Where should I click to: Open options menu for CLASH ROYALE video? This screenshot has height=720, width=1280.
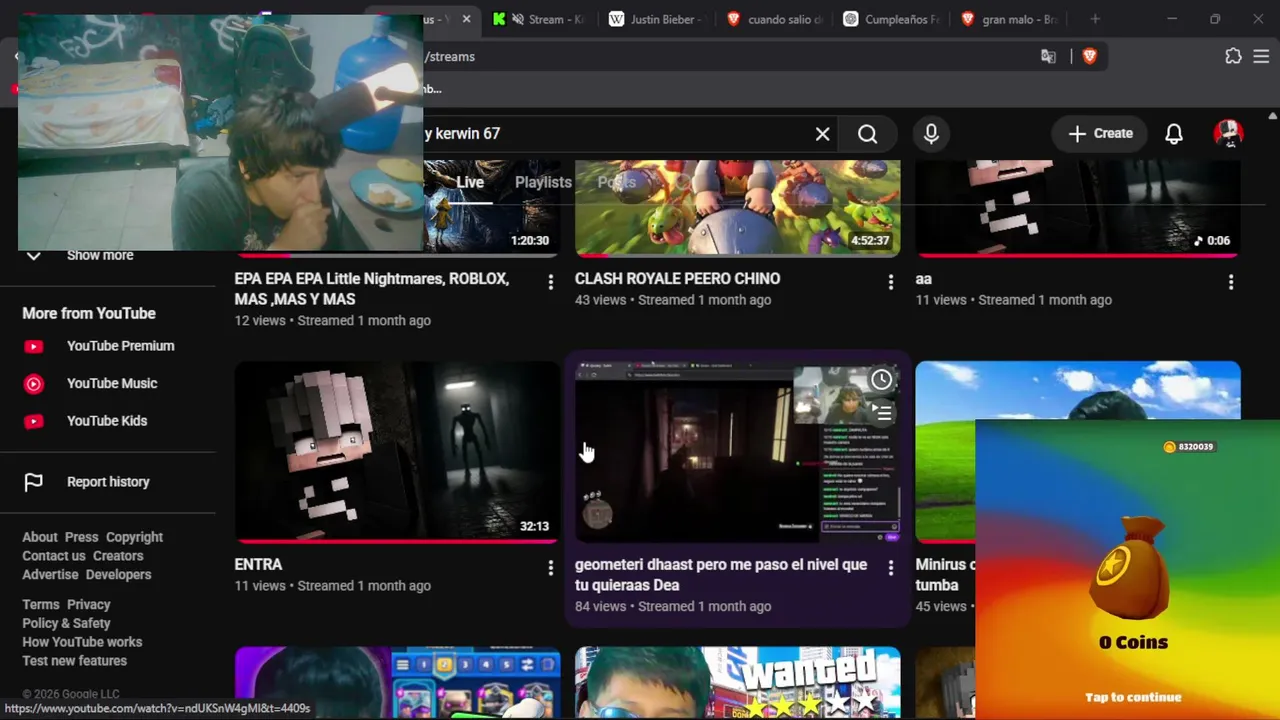[890, 283]
